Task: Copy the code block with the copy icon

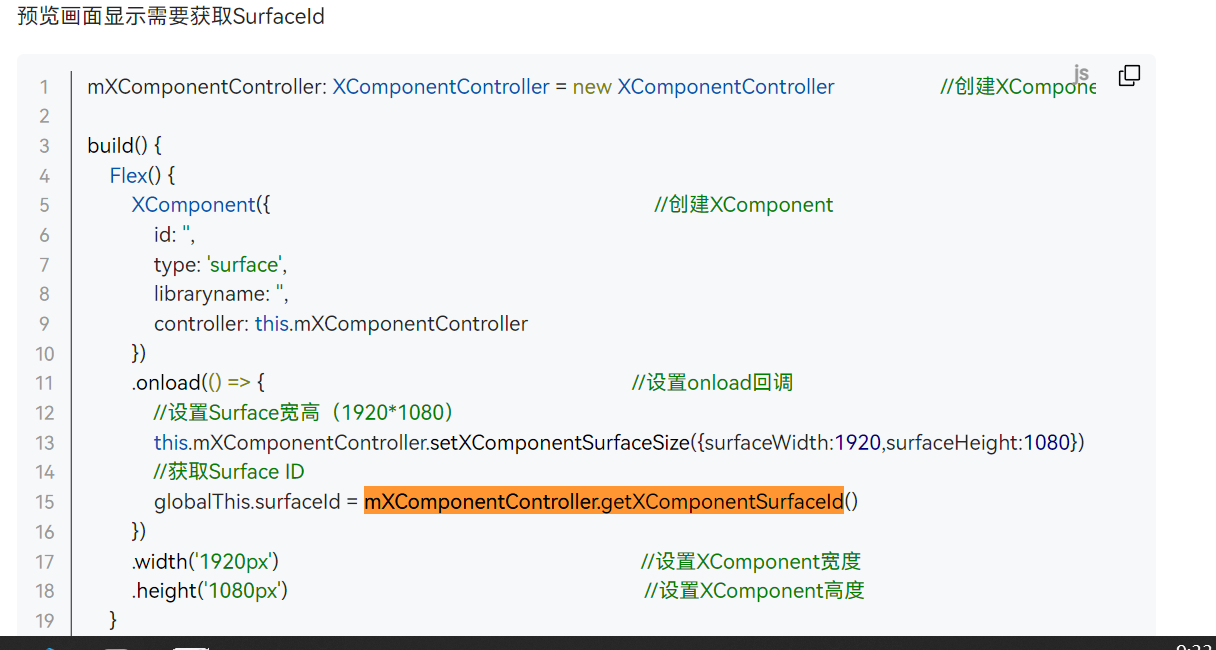Action: pos(1129,76)
